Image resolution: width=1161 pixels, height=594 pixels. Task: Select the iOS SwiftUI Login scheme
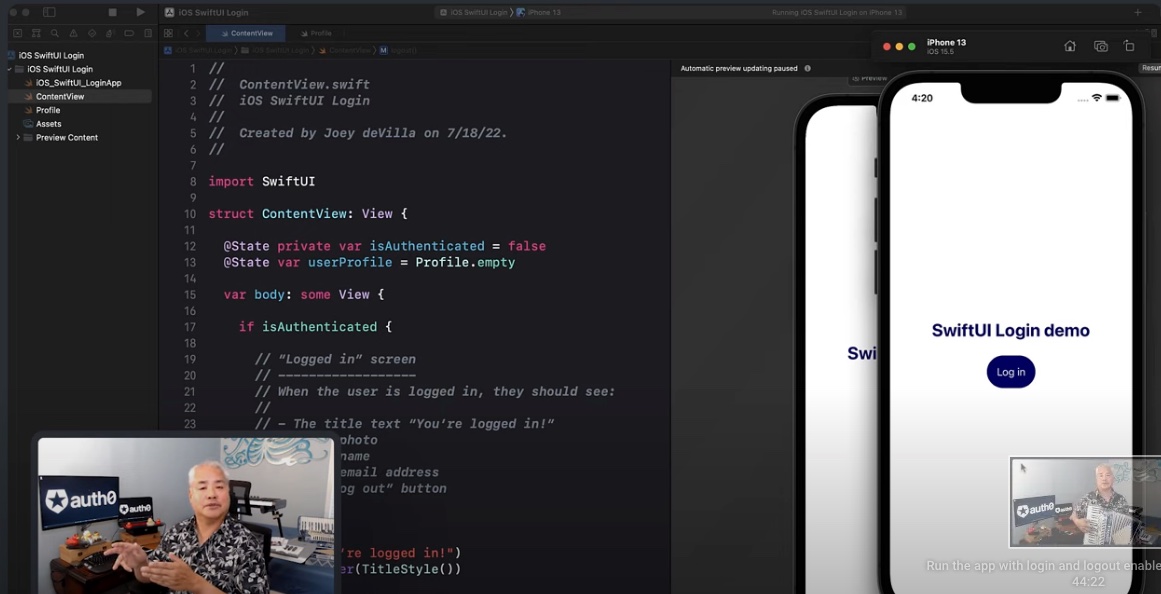click(x=472, y=13)
